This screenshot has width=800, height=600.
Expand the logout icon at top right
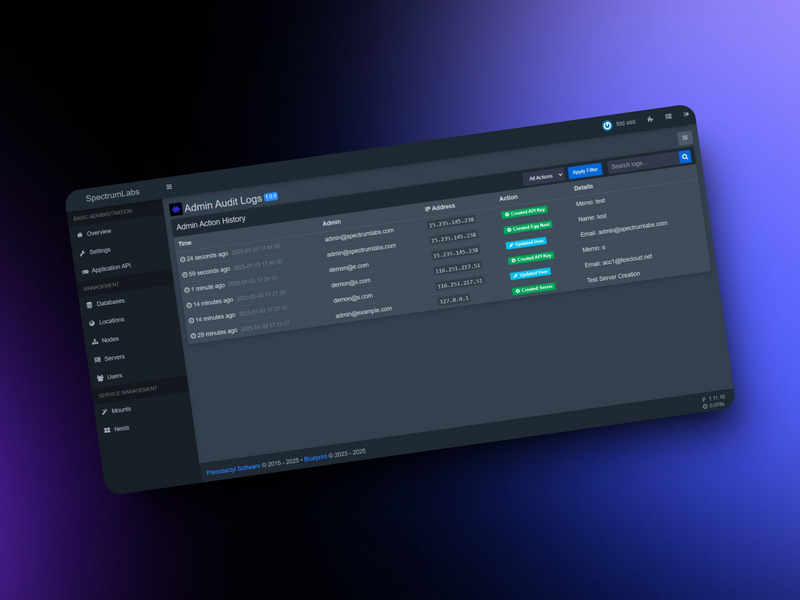[x=686, y=114]
